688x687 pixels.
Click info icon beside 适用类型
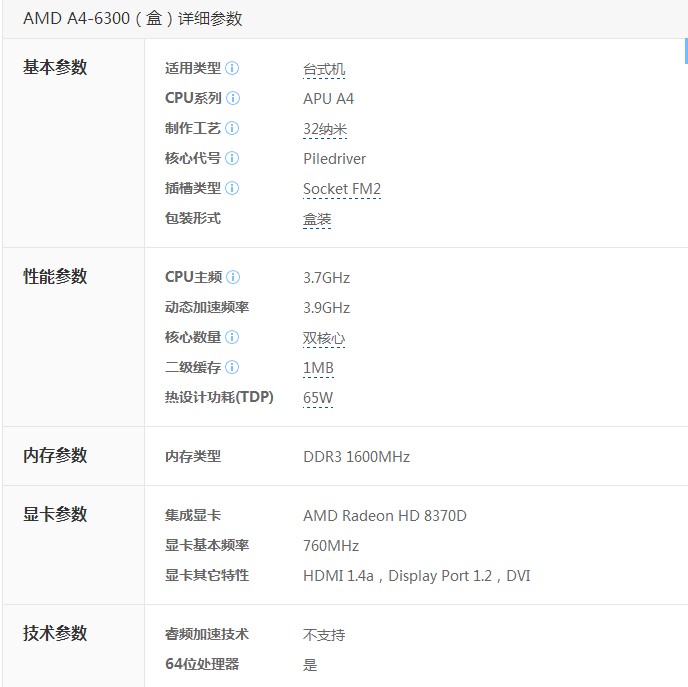coord(232,68)
